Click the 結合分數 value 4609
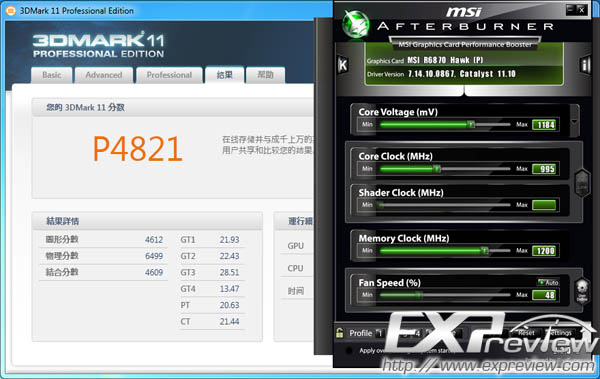This screenshot has height=379, width=600. (x=154, y=272)
